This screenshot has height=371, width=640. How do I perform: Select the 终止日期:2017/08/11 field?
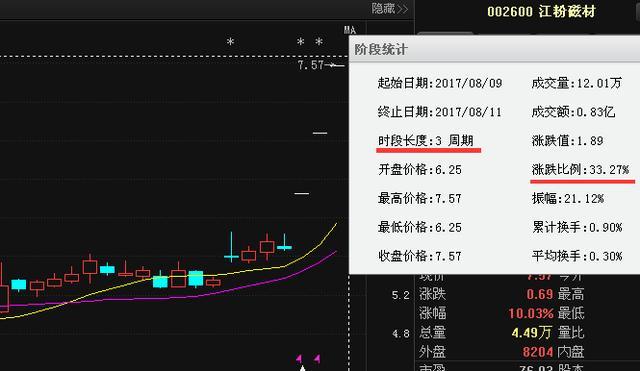click(x=440, y=112)
